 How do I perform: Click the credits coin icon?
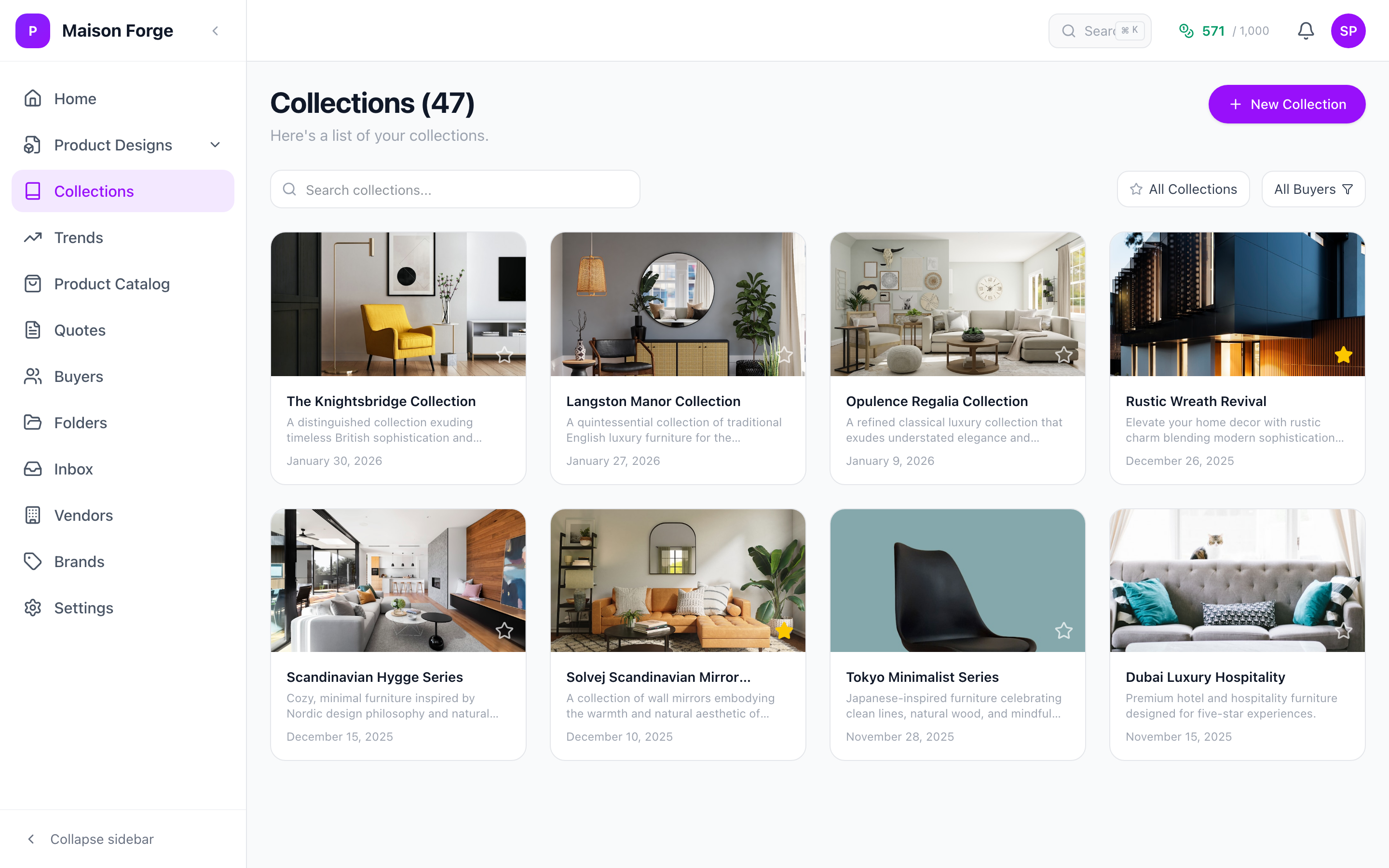click(x=1186, y=31)
